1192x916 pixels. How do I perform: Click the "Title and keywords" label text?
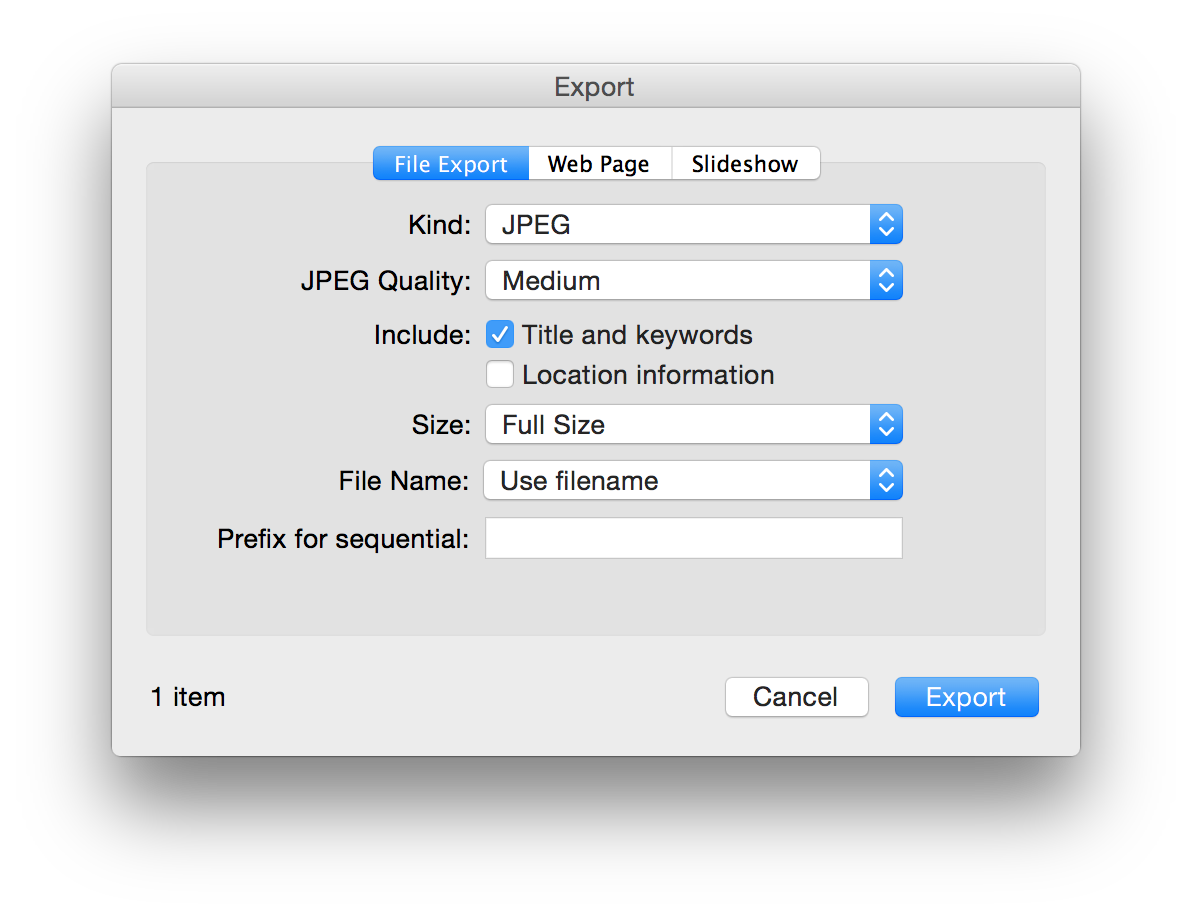click(637, 335)
